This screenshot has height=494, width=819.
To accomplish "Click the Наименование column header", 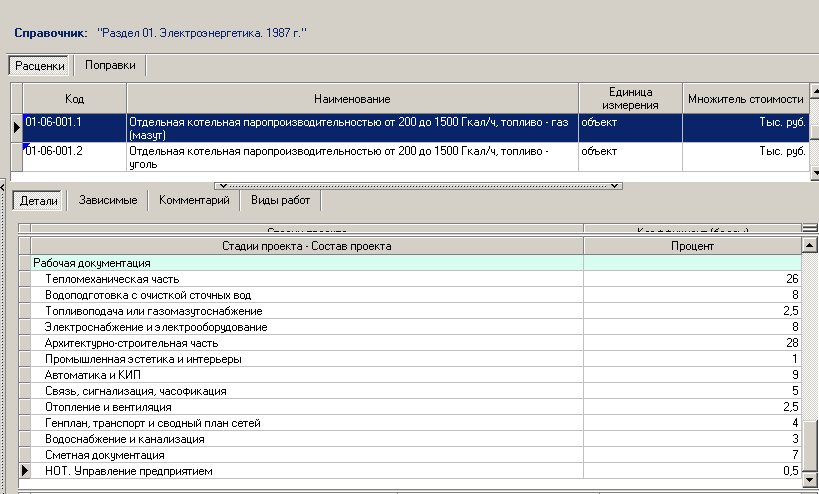I will coord(351,99).
